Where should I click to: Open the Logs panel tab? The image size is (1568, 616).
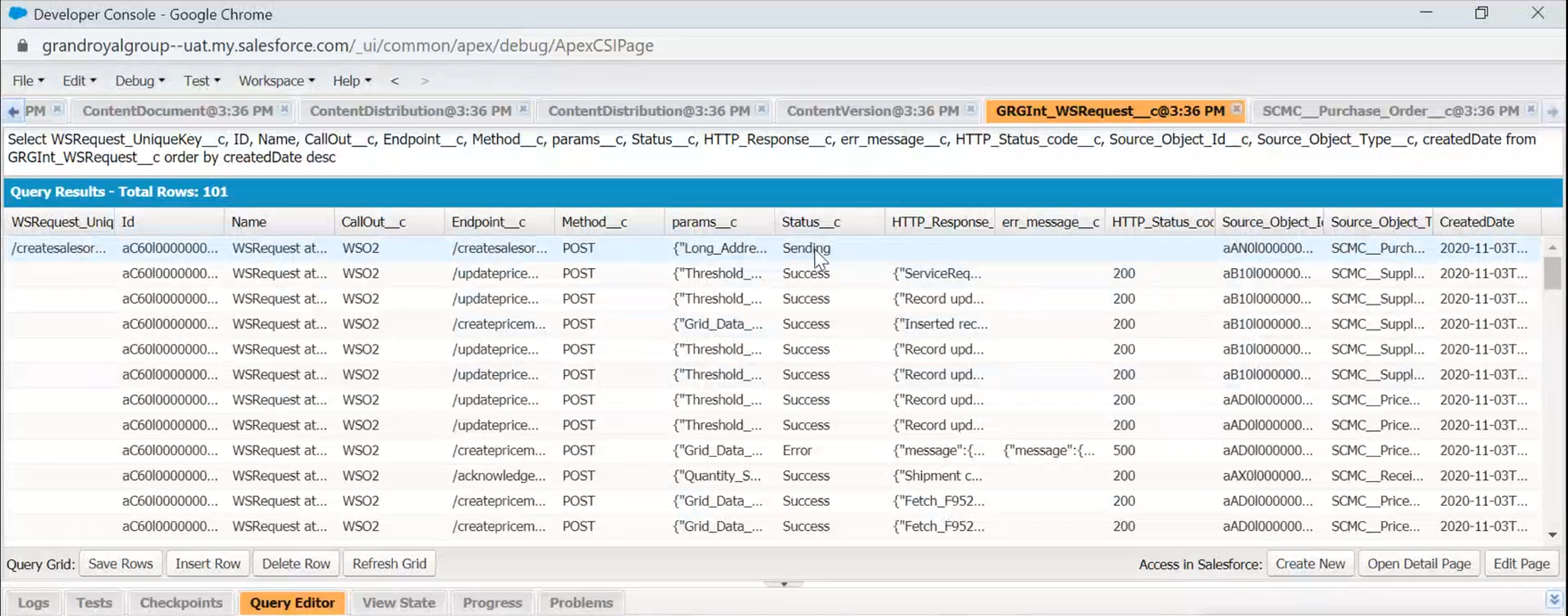(x=34, y=603)
